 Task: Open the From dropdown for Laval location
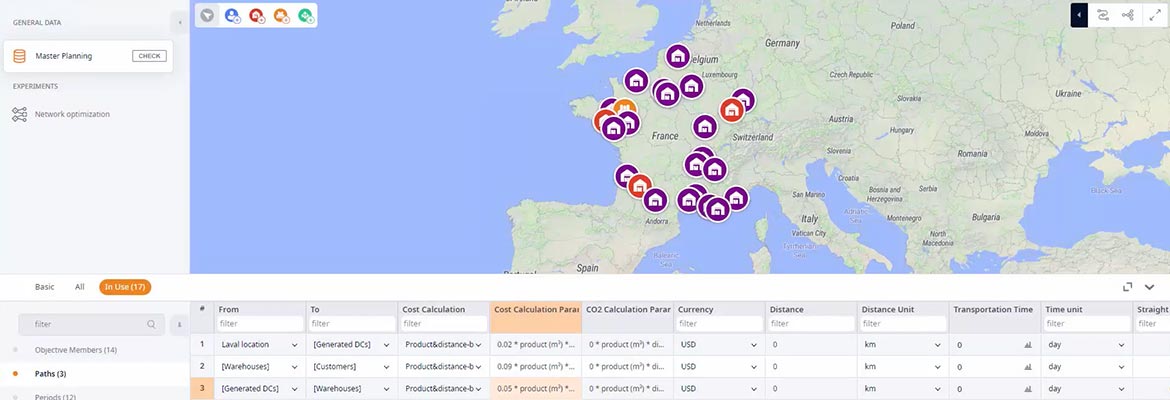tap(294, 345)
